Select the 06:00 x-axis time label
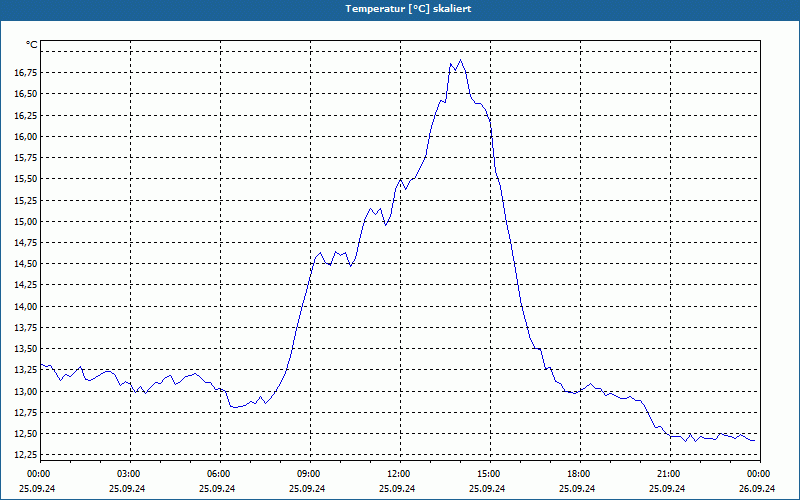This screenshot has height=500, width=800. tap(220, 474)
